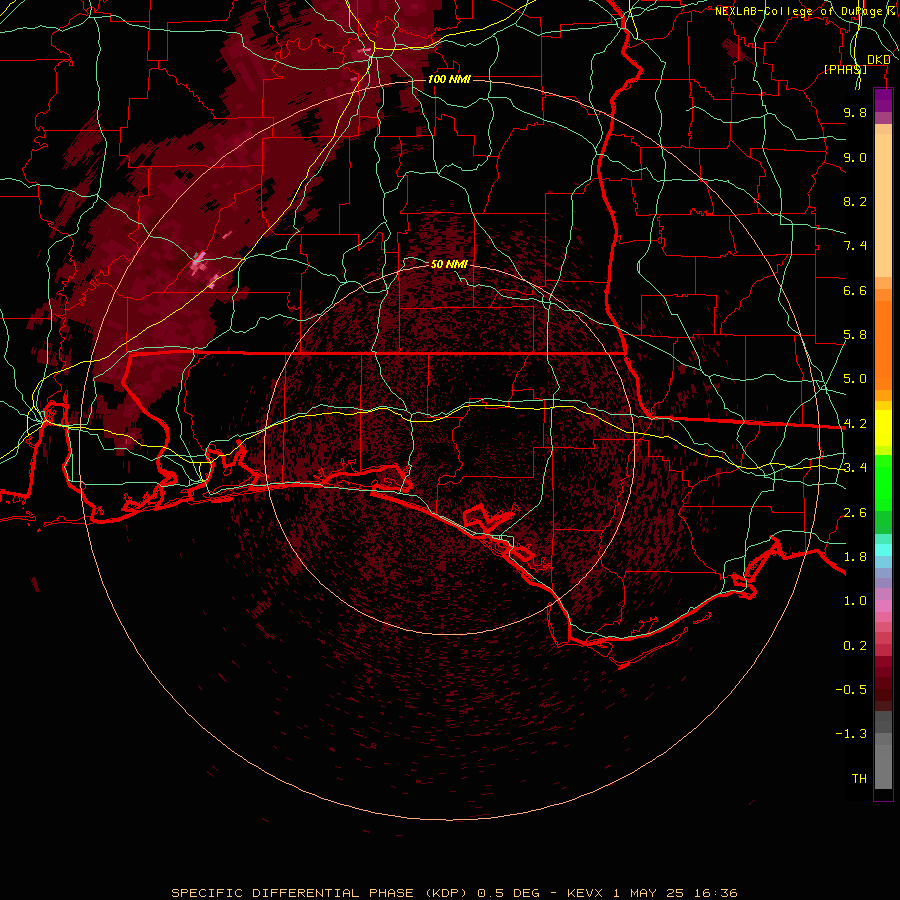Viewport: 900px width, 900px height.
Task: Pick the gray band at color bar bottom
Action: 883,763
